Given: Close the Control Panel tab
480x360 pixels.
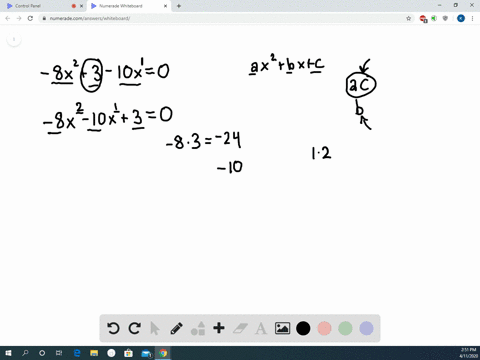Looking at the screenshot, I should [x=81, y=6].
